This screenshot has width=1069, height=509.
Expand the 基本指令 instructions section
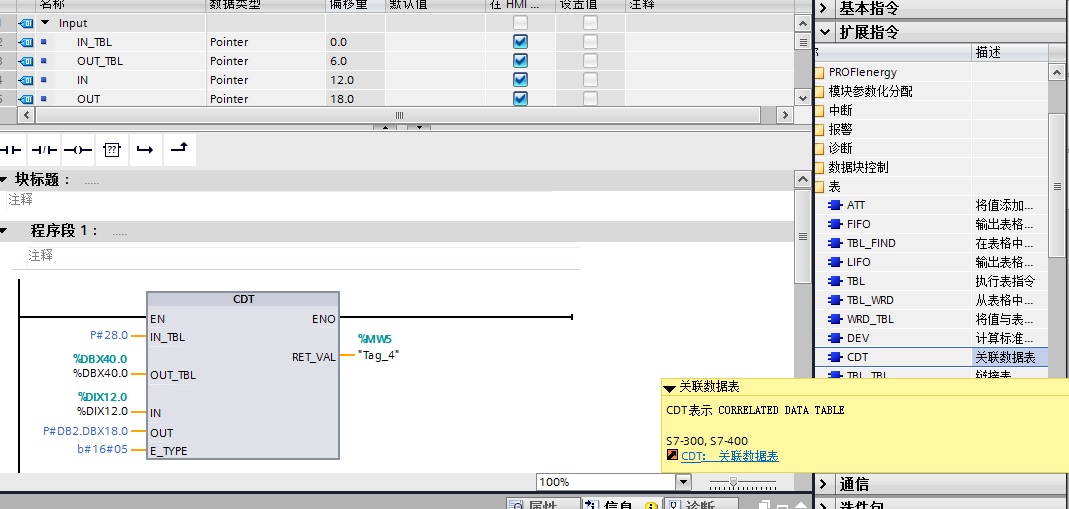click(867, 8)
